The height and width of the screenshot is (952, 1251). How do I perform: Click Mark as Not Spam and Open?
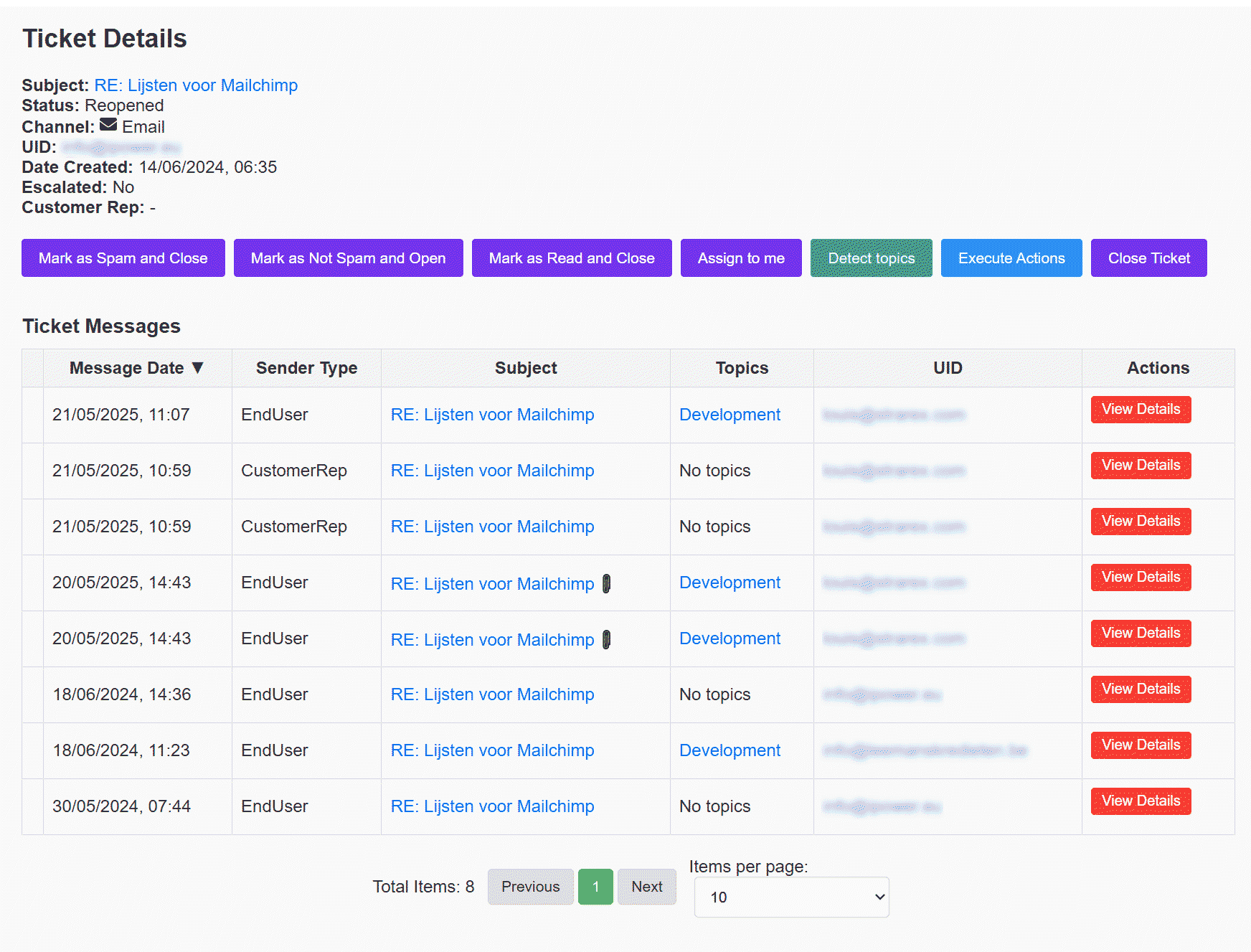point(349,258)
